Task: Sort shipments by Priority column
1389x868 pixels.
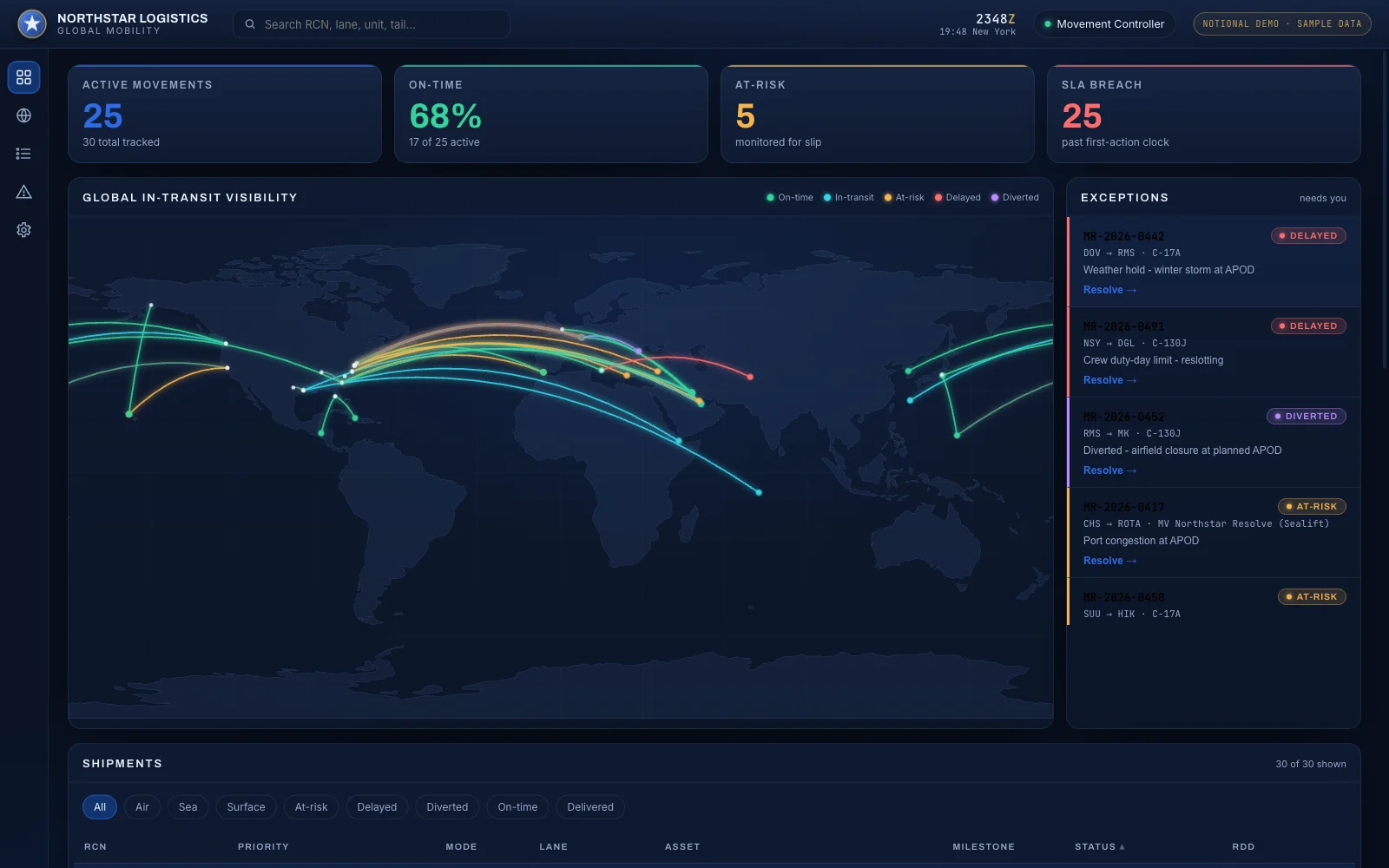Action: [263, 847]
